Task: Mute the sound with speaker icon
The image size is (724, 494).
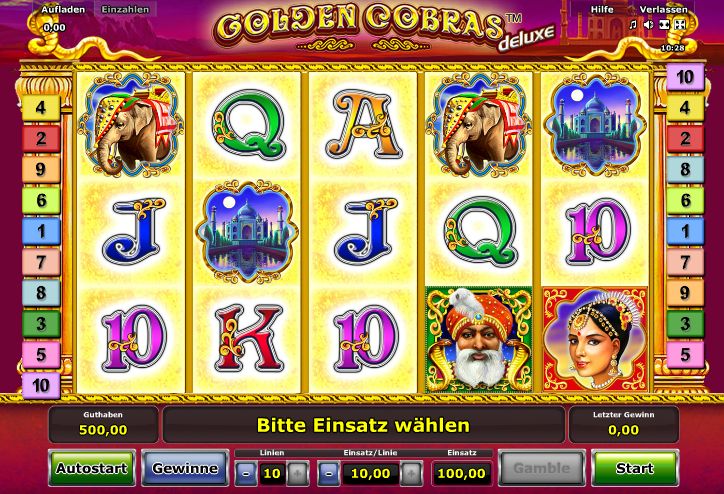Action: tap(648, 24)
